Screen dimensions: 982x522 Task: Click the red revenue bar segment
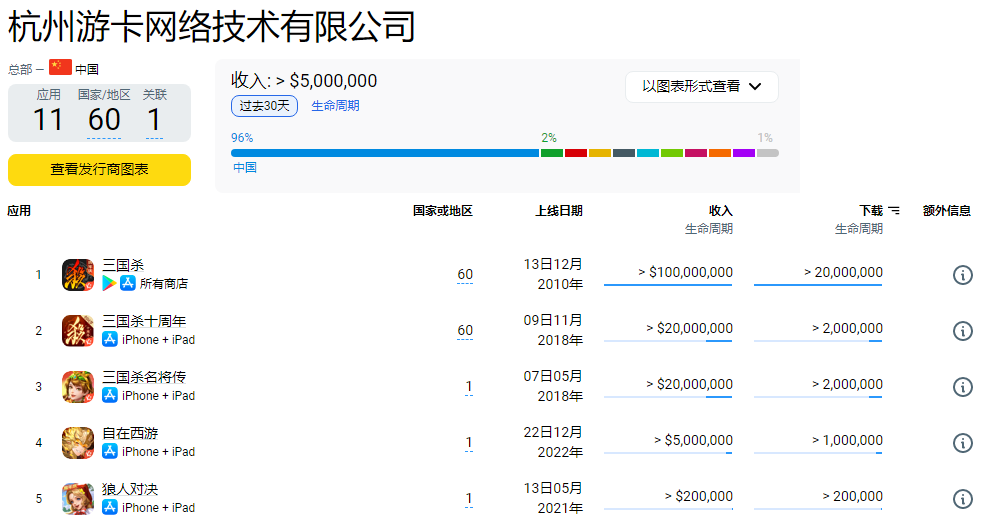pyautogui.click(x=576, y=153)
